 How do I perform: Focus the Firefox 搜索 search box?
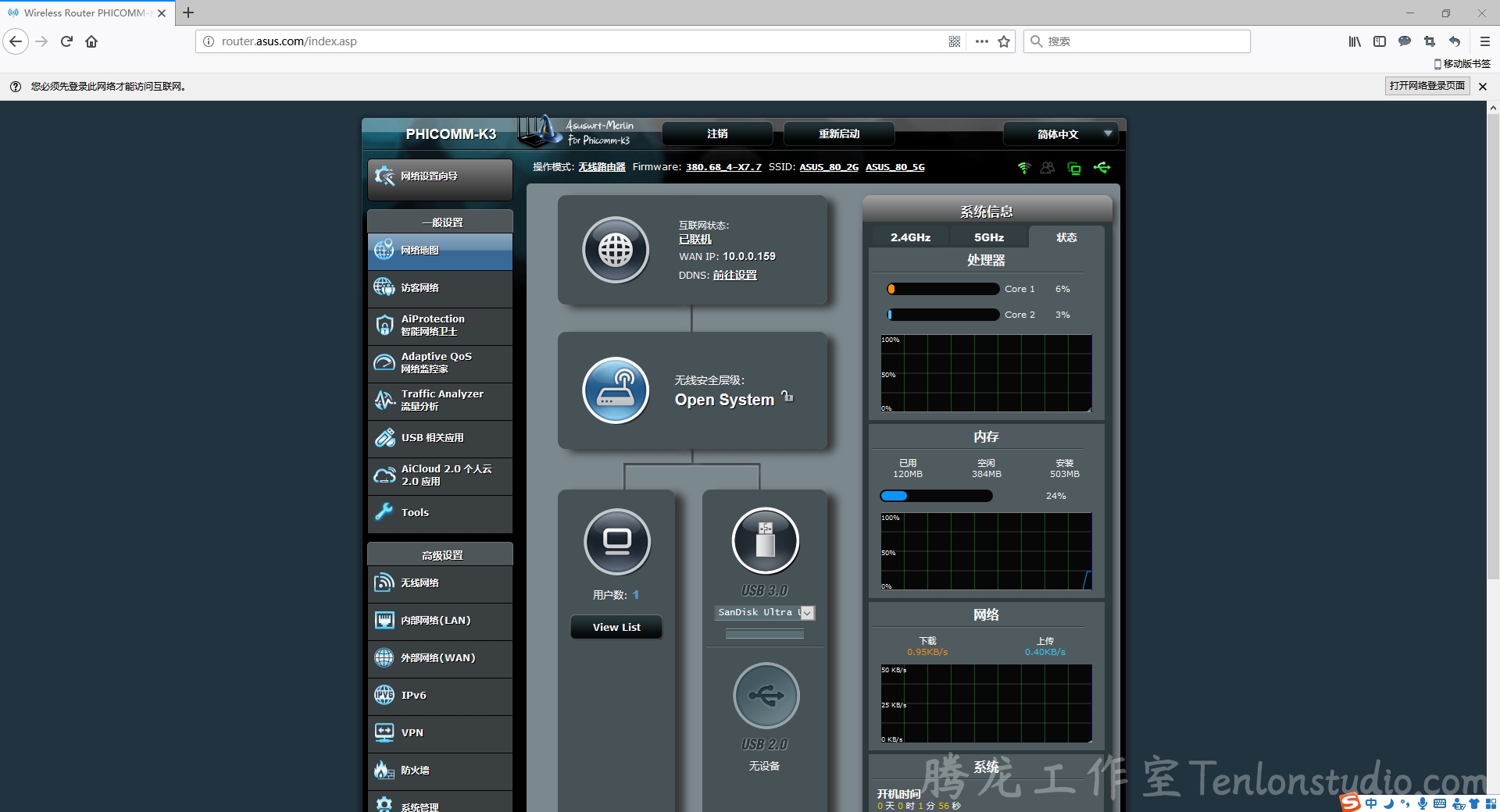coord(1137,41)
